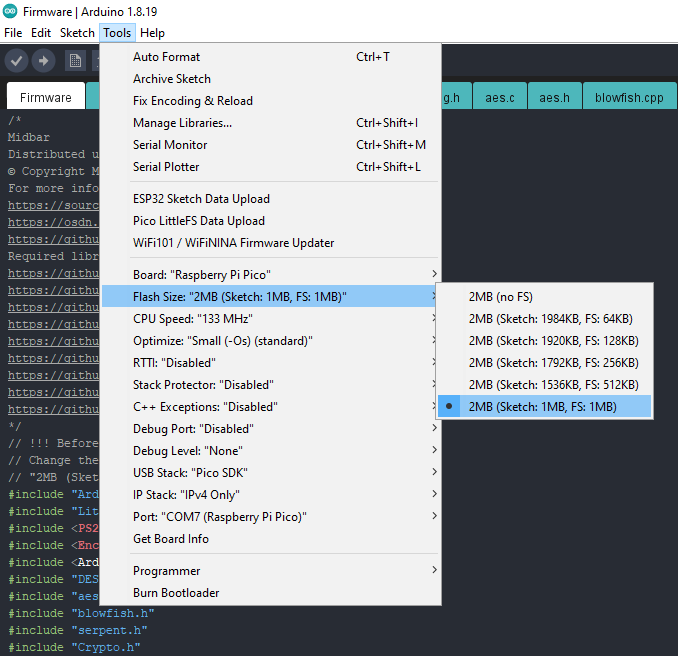Screen dimensions: 678x656
Task: Expand IP Stack: "IPv4 Only" submenu
Action: point(271,495)
